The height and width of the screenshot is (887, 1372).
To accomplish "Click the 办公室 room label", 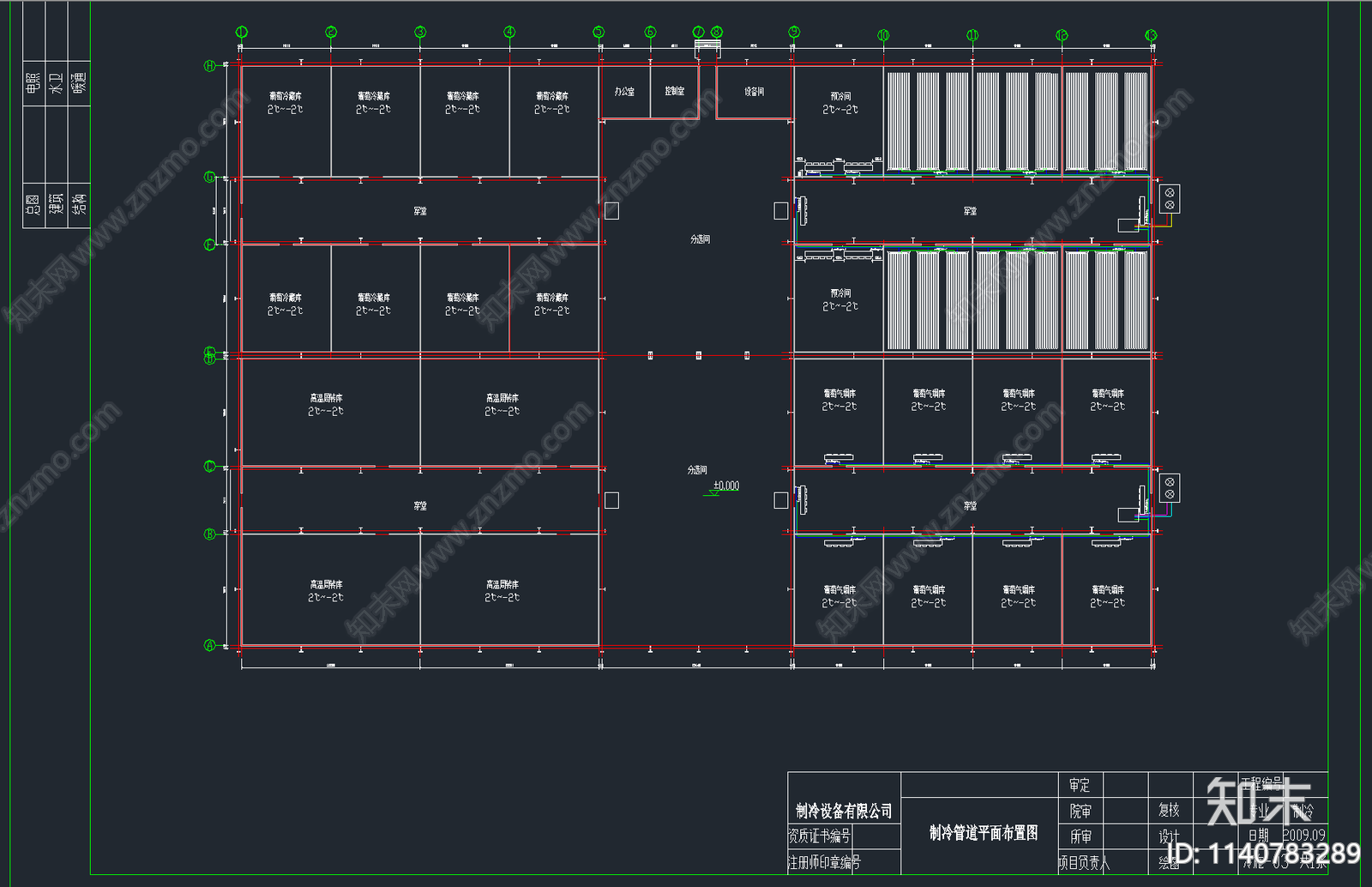I will pyautogui.click(x=624, y=91).
